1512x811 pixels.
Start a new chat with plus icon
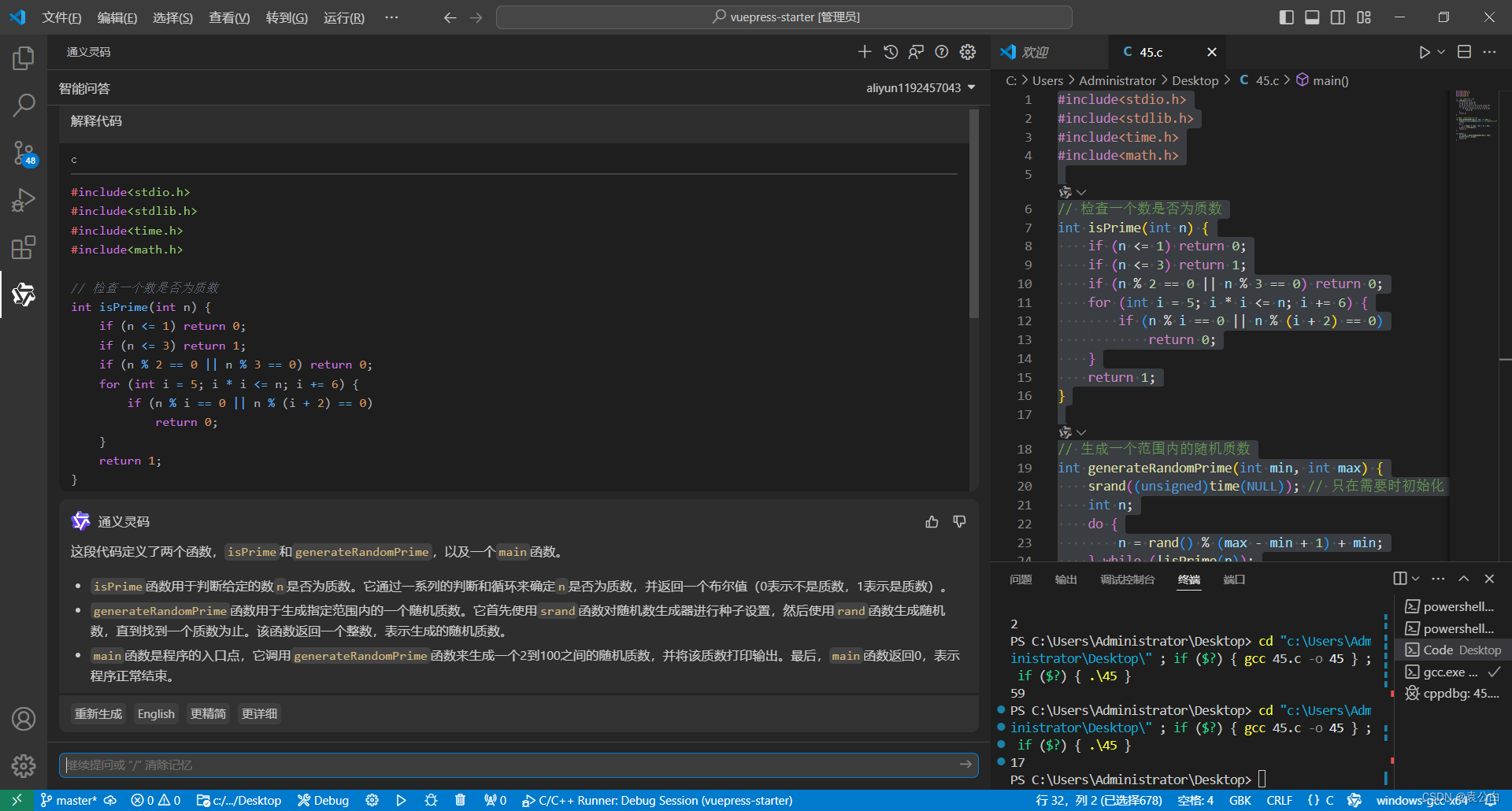(x=865, y=52)
